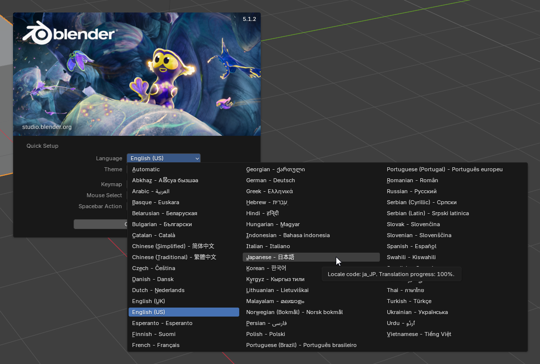Screen dimensions: 540x364
Task: Pick Hebrew from the list
Action: [311, 202]
